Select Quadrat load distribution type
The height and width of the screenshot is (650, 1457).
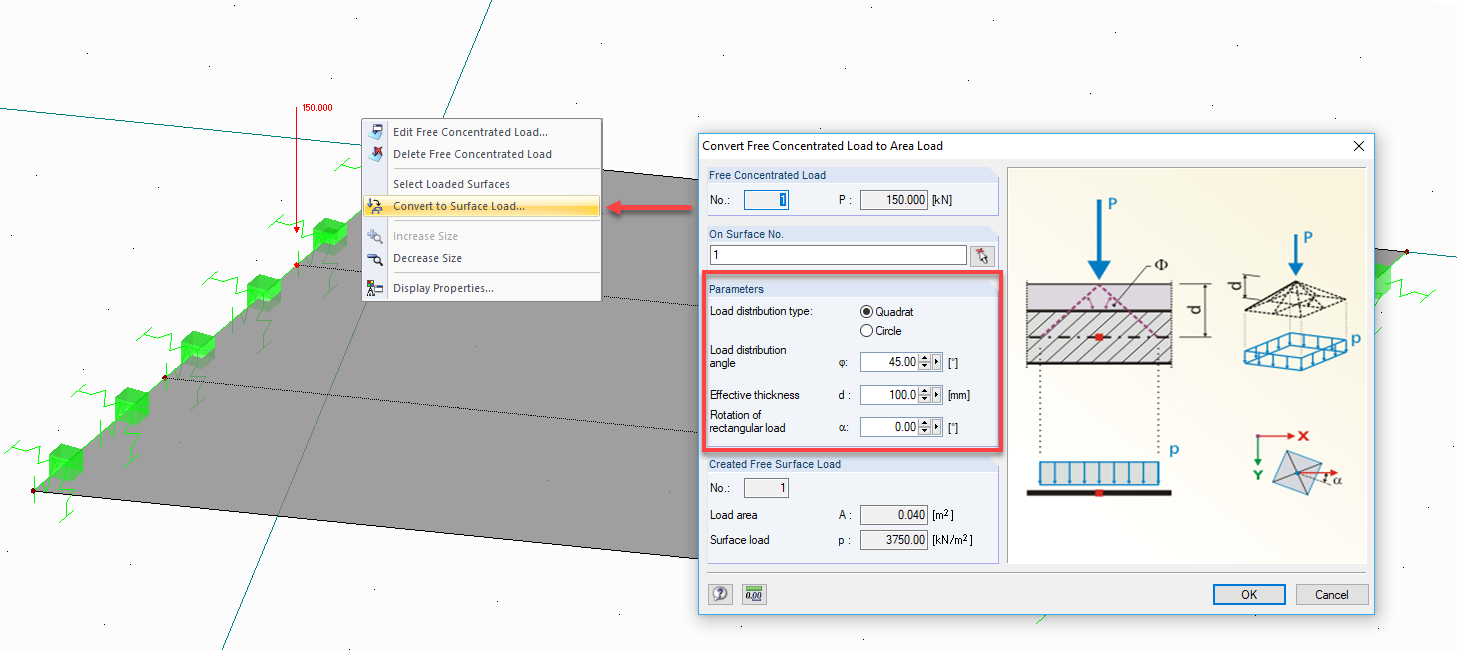866,312
